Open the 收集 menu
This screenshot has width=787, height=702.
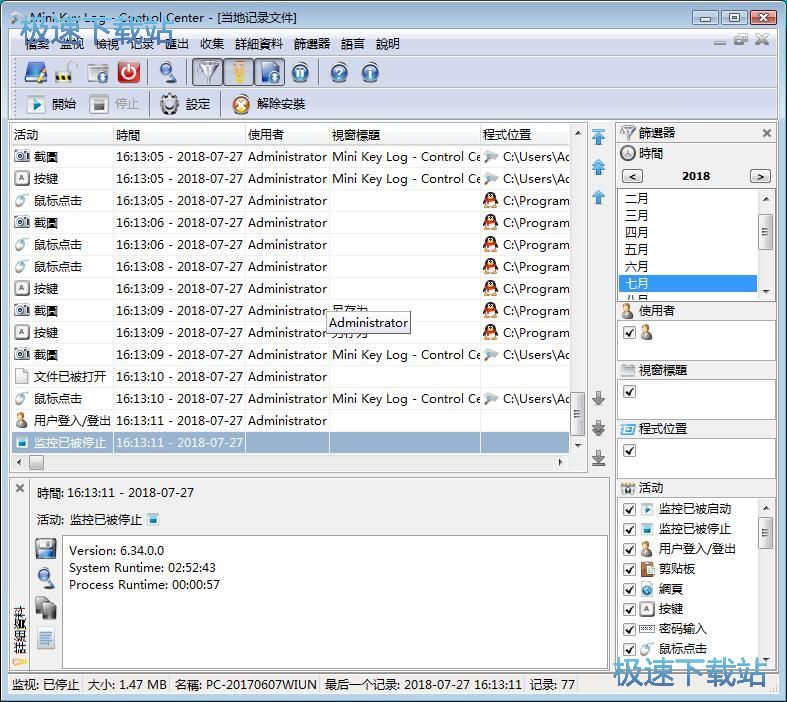pyautogui.click(x=212, y=44)
